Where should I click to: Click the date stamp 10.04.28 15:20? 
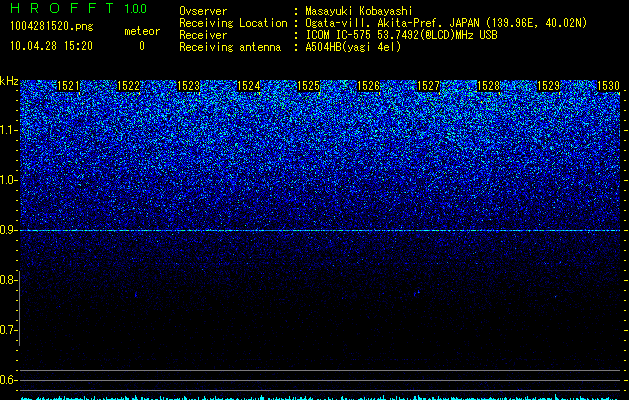51,46
